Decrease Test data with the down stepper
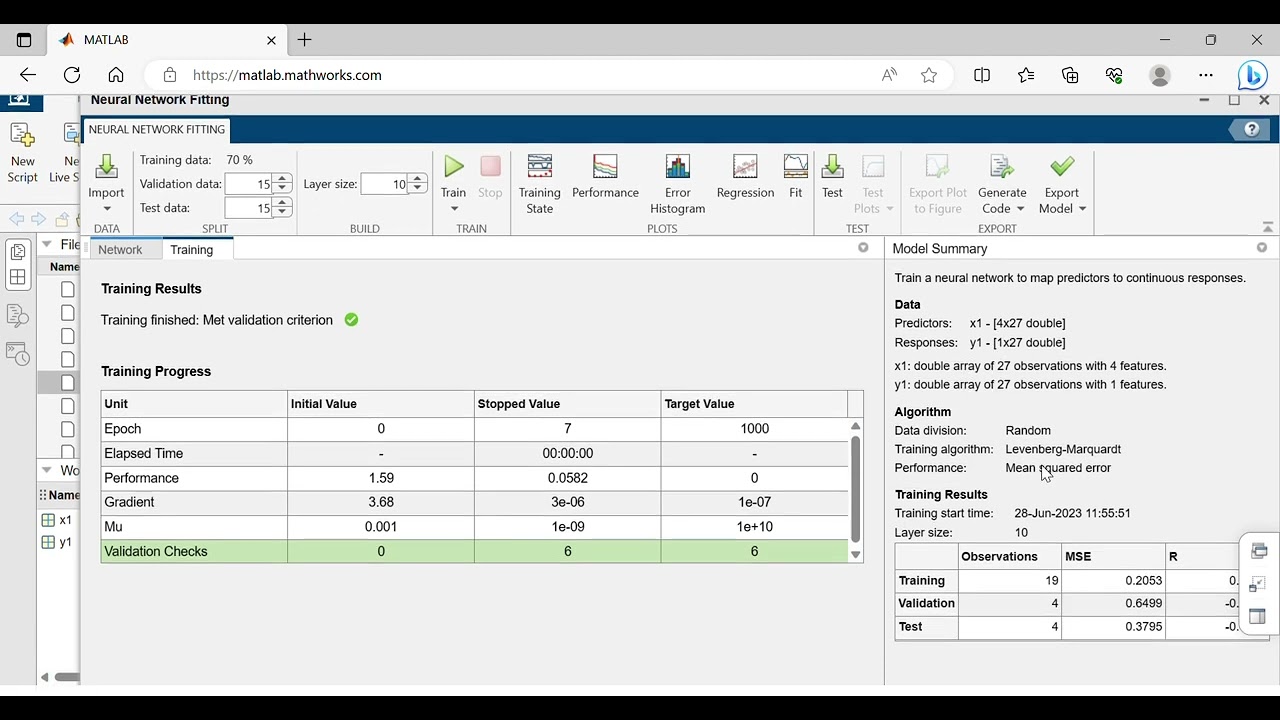The image size is (1280, 720). click(x=283, y=212)
